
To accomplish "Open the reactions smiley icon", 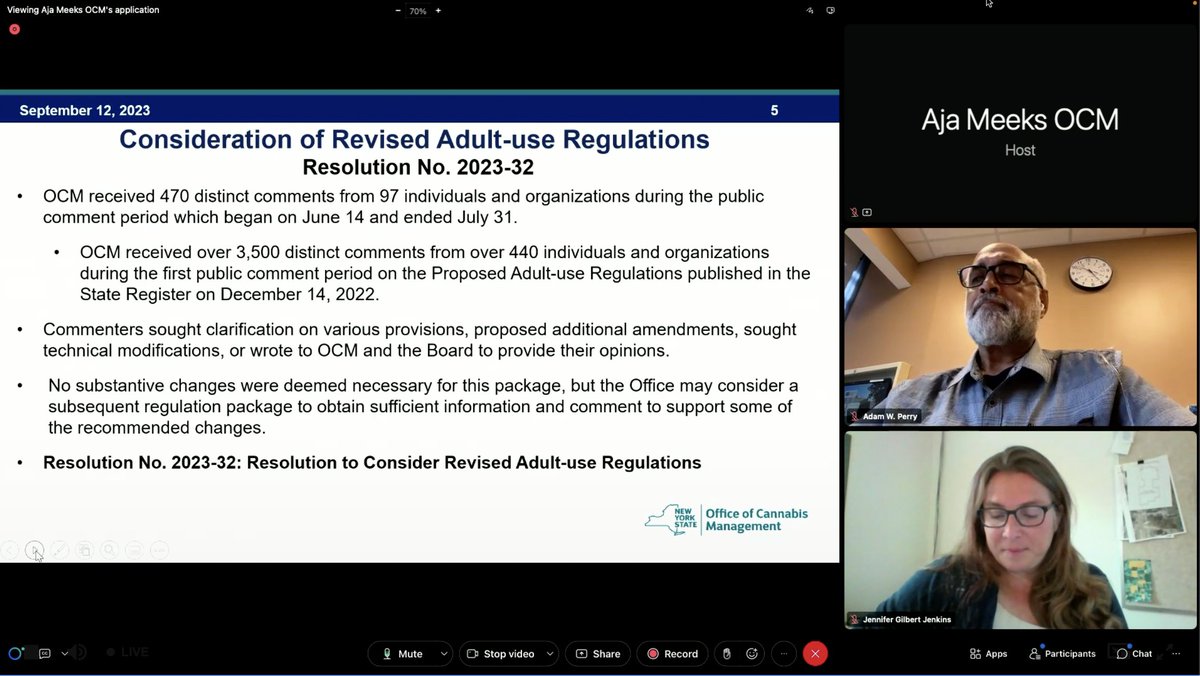I will pos(752,654).
